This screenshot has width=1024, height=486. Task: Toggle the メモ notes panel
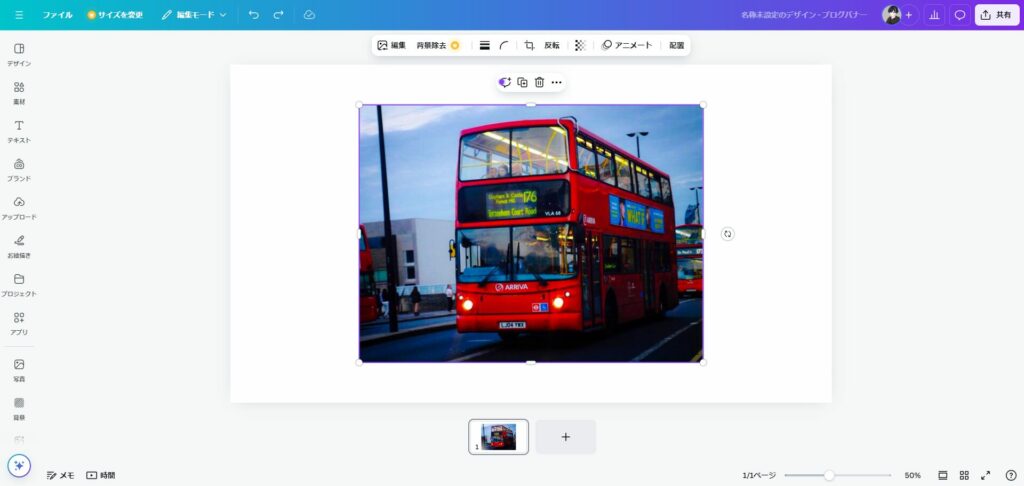[60, 475]
